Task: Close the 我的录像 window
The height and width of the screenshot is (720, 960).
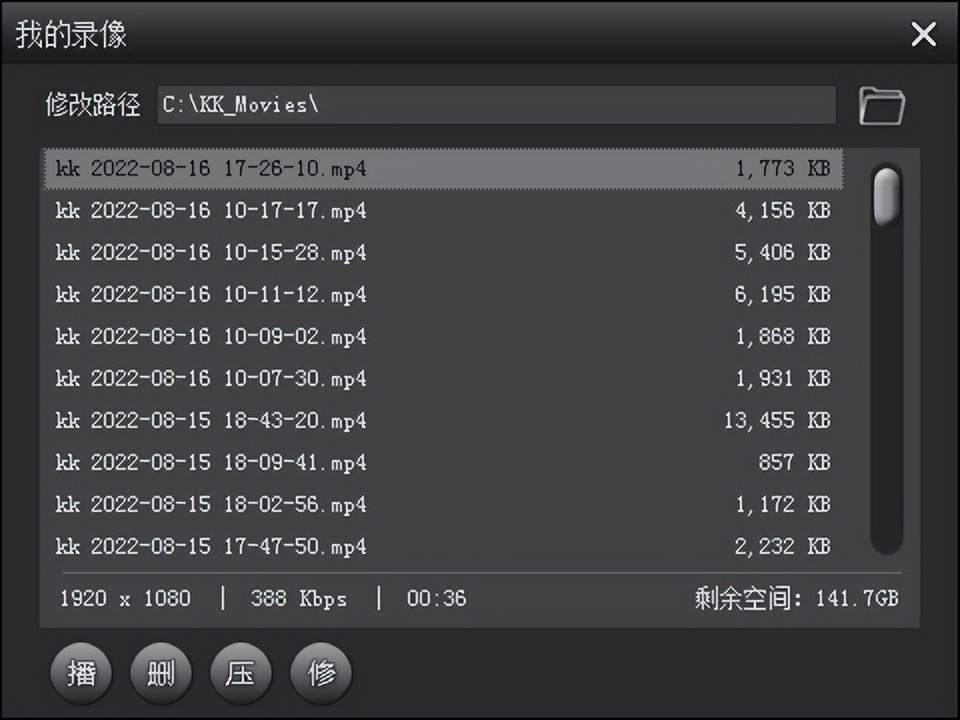Action: (923, 35)
